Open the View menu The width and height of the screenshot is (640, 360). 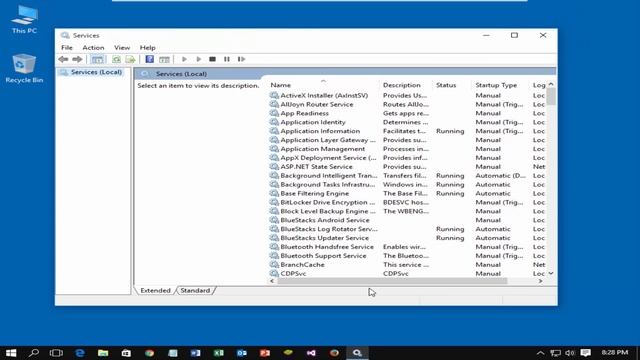tap(122, 47)
